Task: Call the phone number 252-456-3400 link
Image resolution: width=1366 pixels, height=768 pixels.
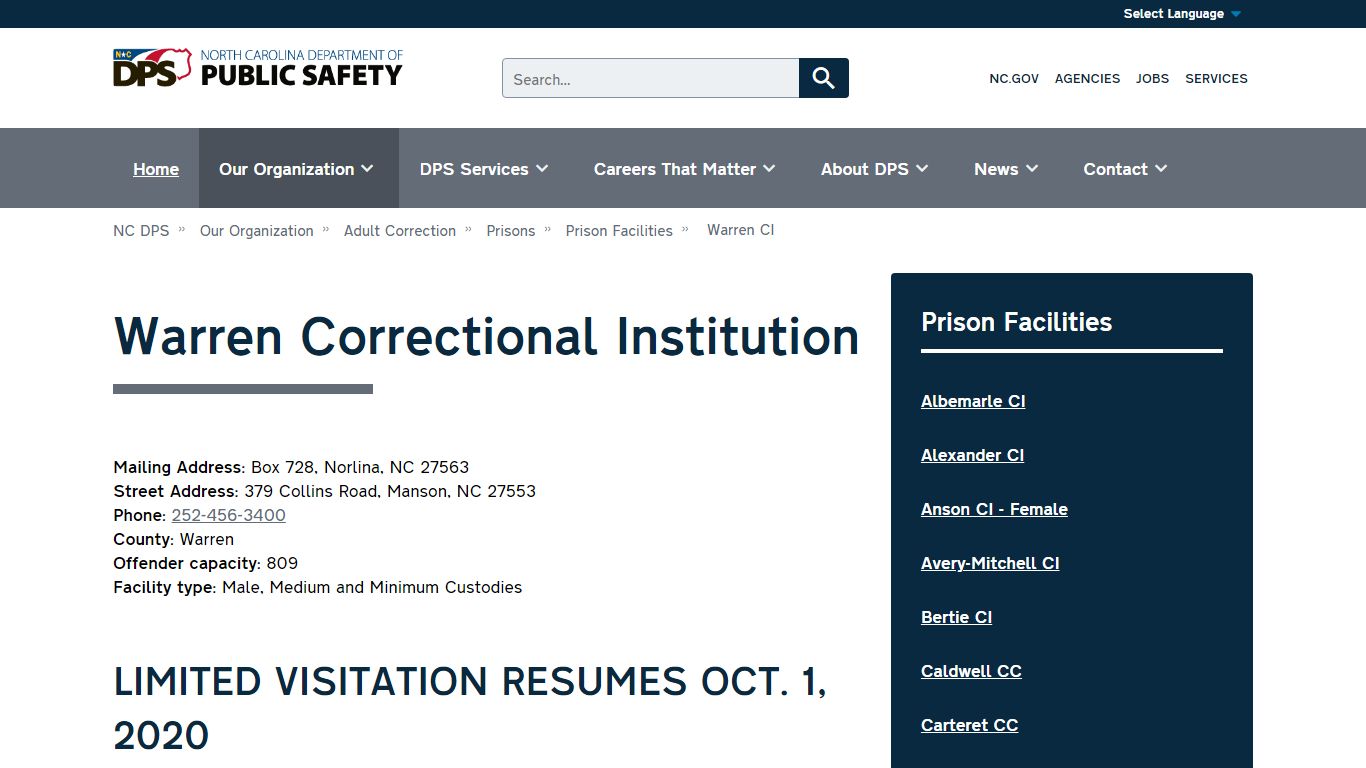Action: pyautogui.click(x=228, y=515)
